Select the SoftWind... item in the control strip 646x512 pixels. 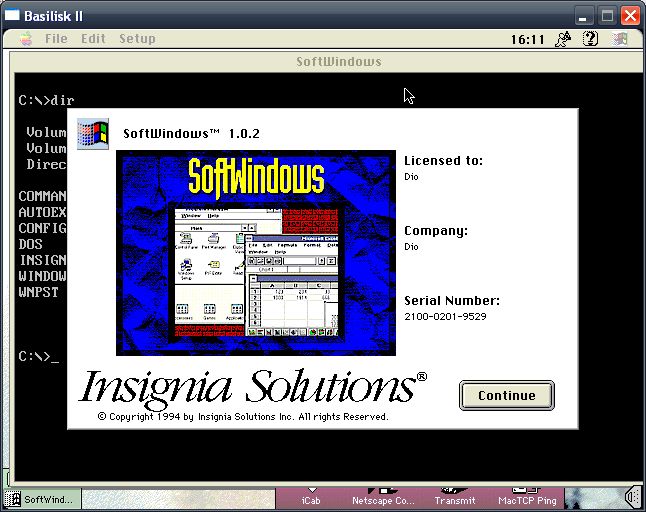point(42,499)
